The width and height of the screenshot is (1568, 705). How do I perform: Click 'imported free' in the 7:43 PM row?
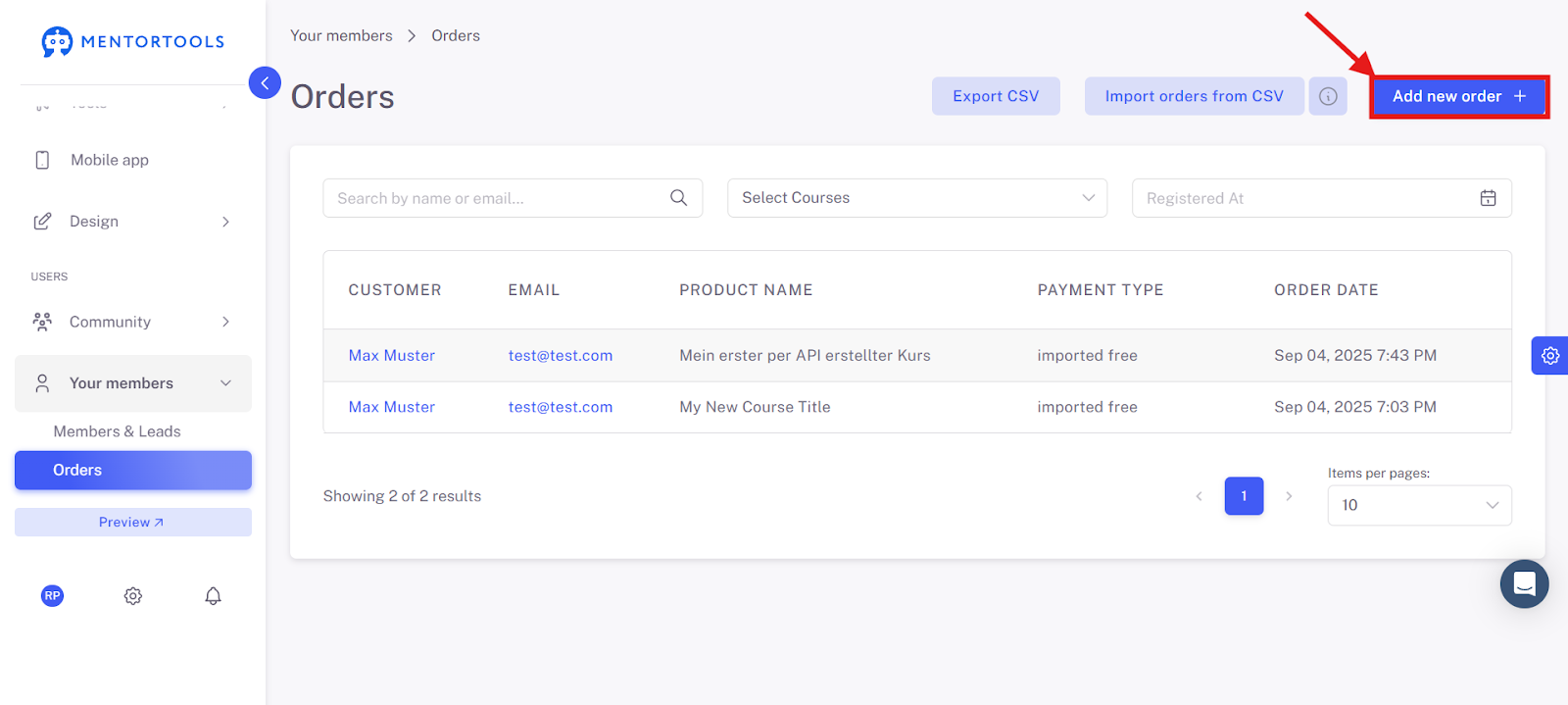click(1088, 356)
